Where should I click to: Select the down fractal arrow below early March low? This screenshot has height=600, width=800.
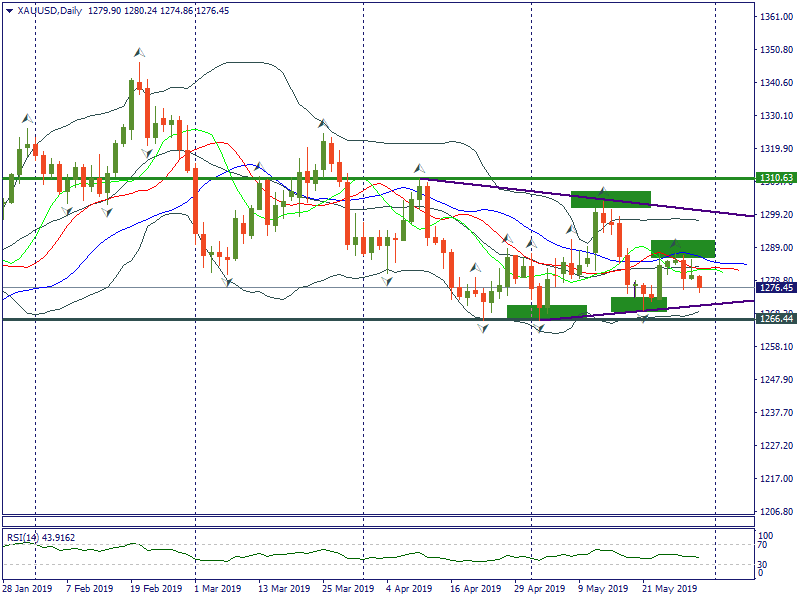pyautogui.click(x=227, y=283)
